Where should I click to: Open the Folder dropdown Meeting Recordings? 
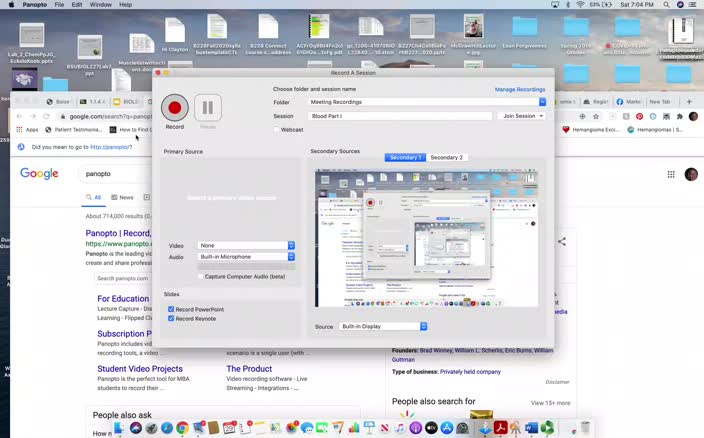(x=427, y=102)
